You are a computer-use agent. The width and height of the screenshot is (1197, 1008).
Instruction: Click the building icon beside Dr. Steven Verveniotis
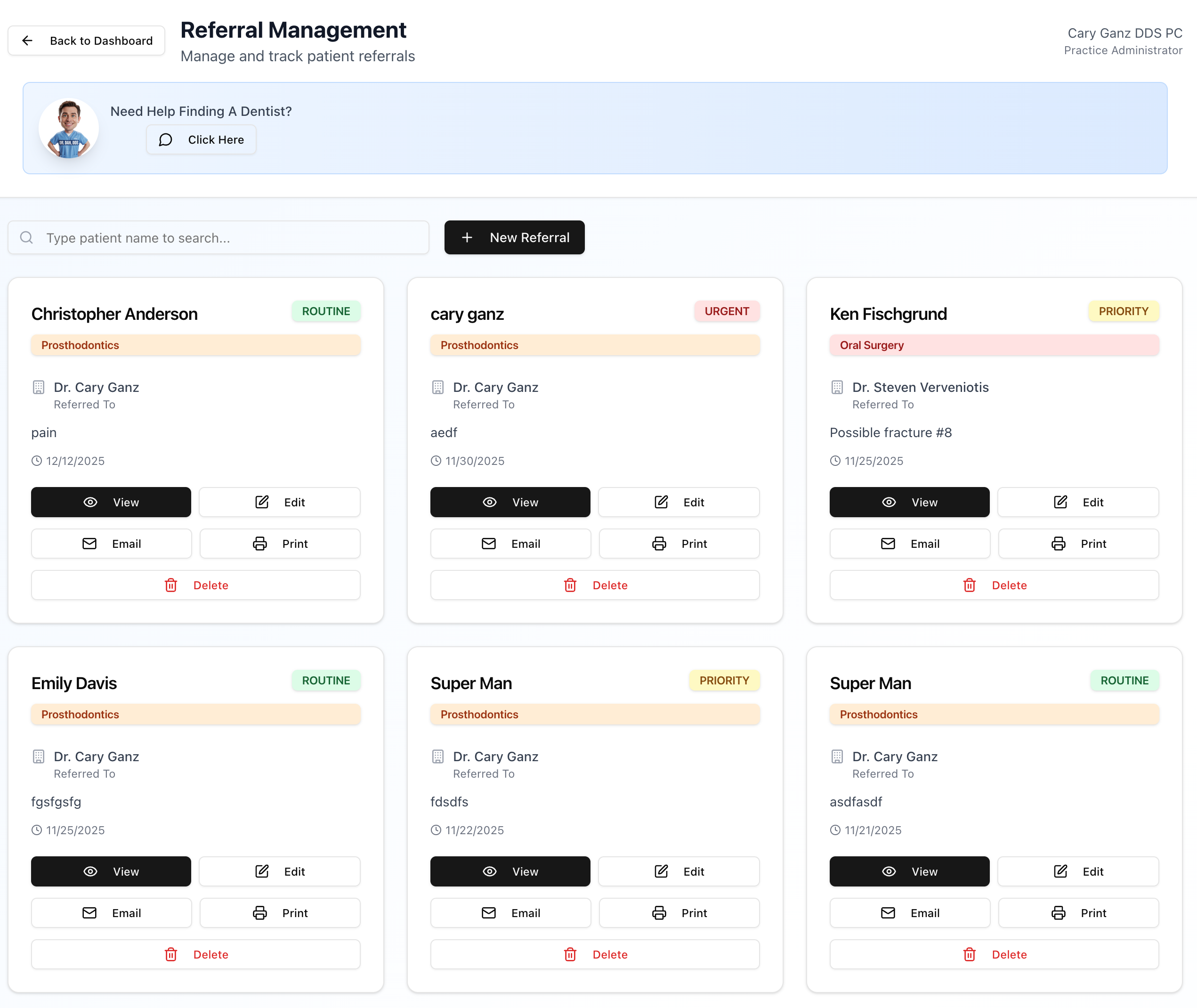(x=837, y=388)
